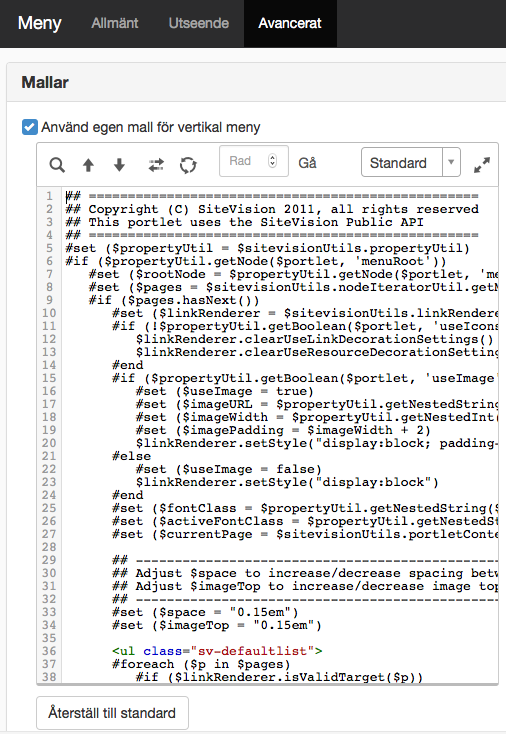Click the replace swap-arrows icon

click(x=156, y=165)
